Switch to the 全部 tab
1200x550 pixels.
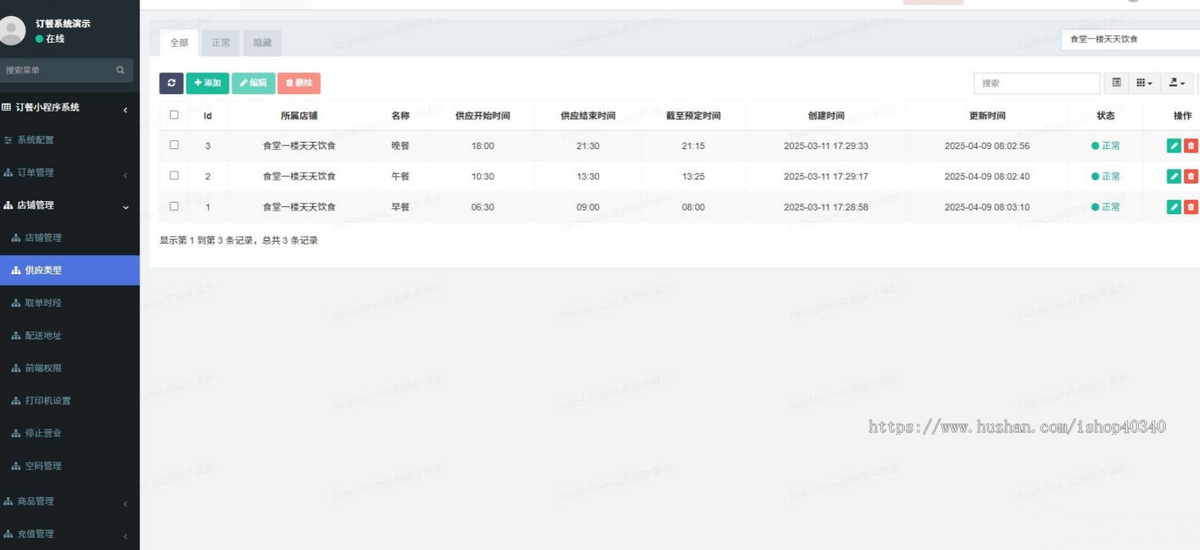[x=179, y=43]
